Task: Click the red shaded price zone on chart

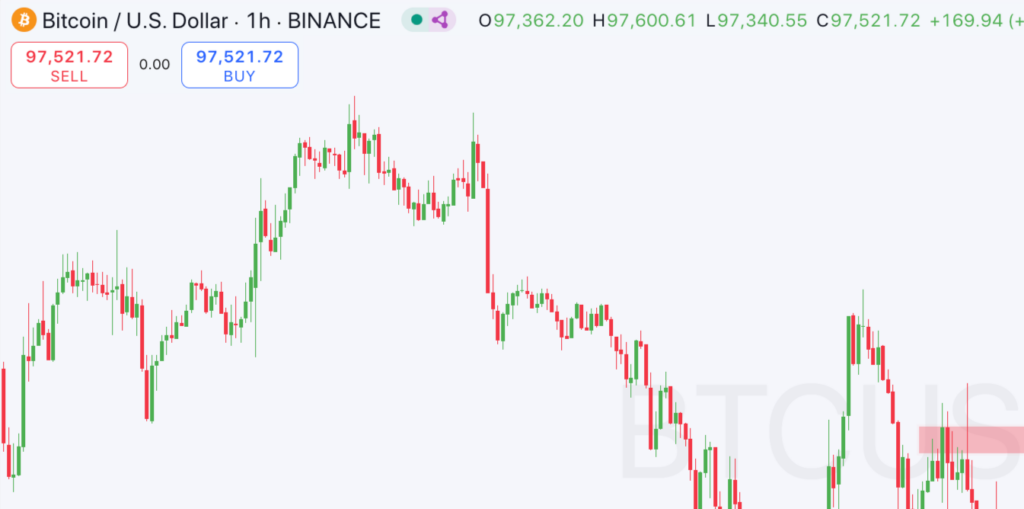Action: 970,439
